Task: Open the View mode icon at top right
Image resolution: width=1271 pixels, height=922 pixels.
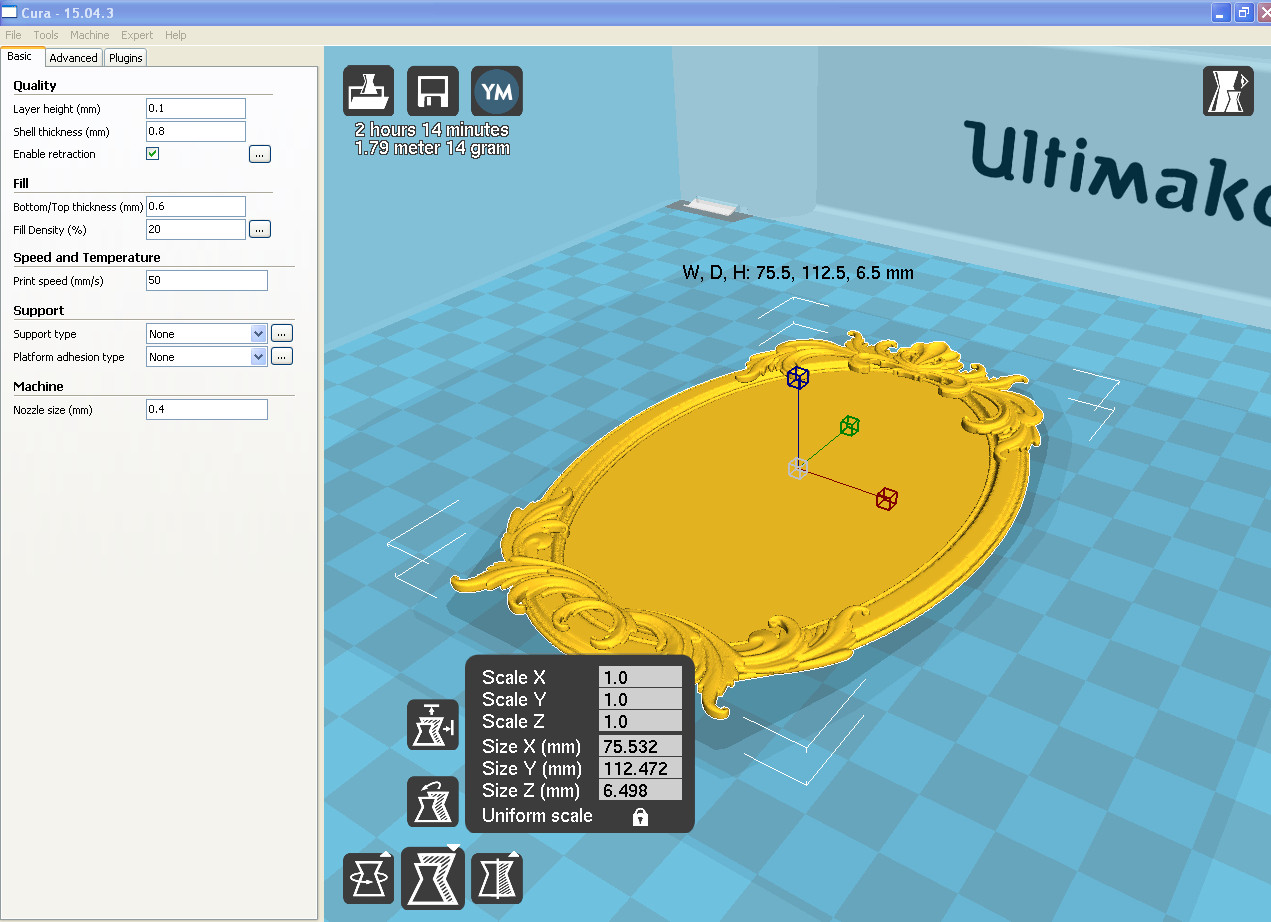Action: click(x=1227, y=92)
